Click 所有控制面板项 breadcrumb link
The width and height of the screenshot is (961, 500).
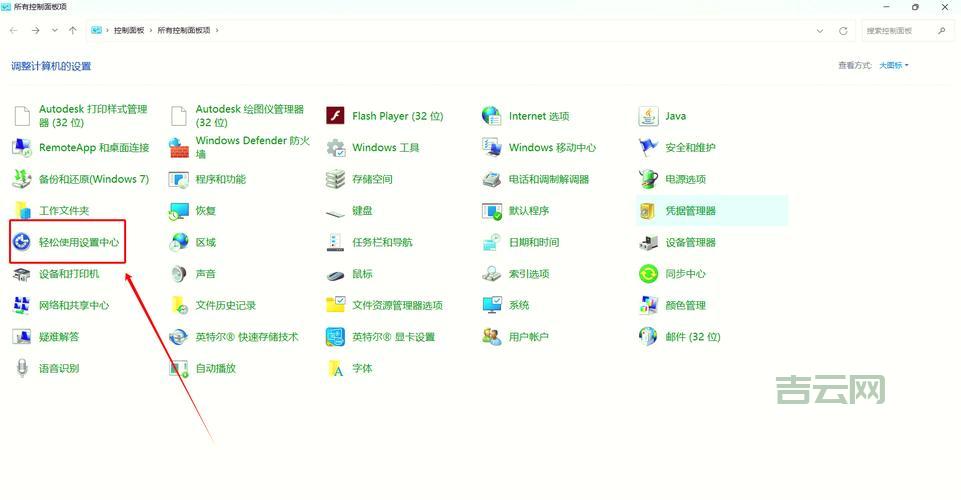[184, 30]
